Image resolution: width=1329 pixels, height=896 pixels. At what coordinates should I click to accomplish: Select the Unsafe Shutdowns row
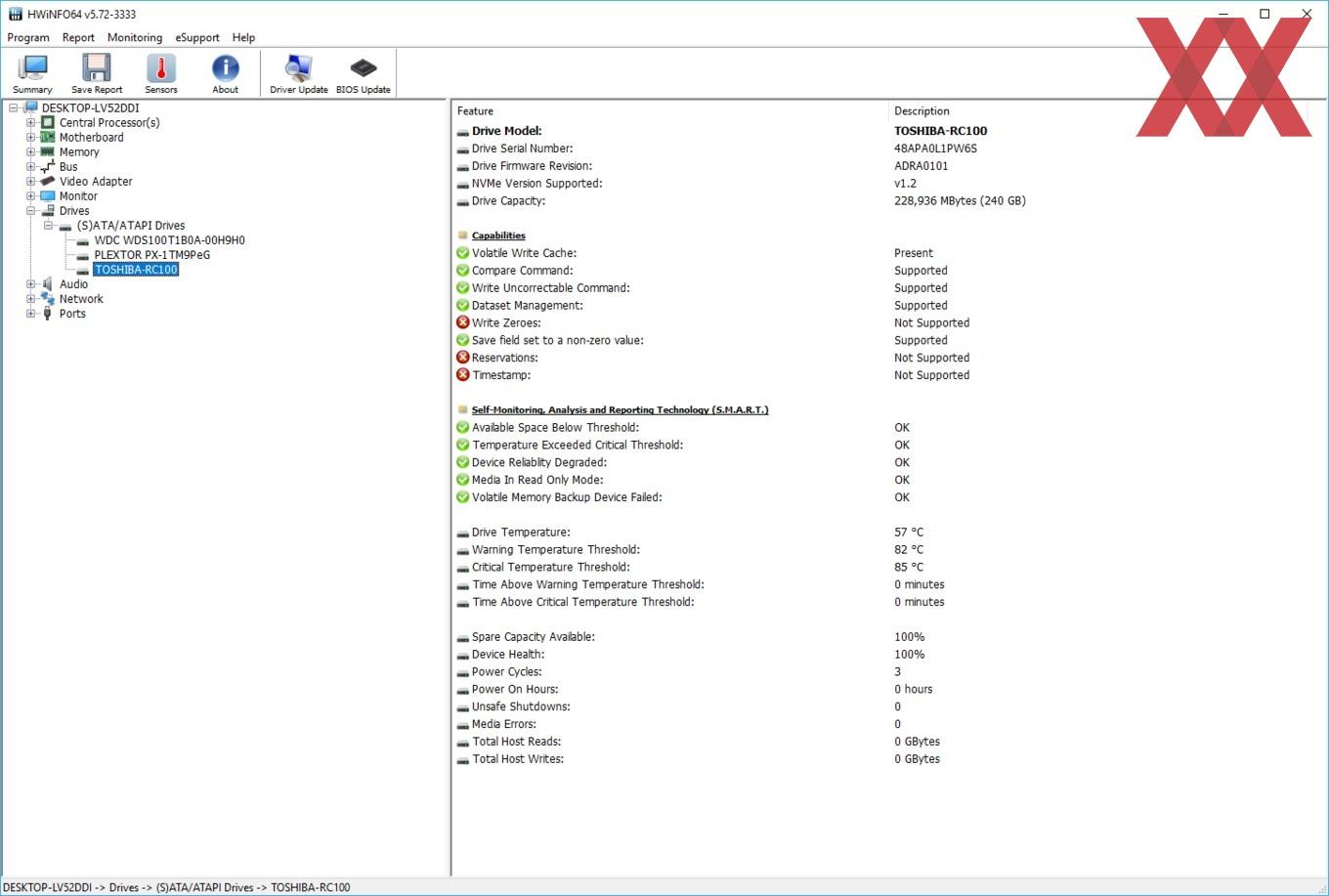pyautogui.click(x=879, y=707)
